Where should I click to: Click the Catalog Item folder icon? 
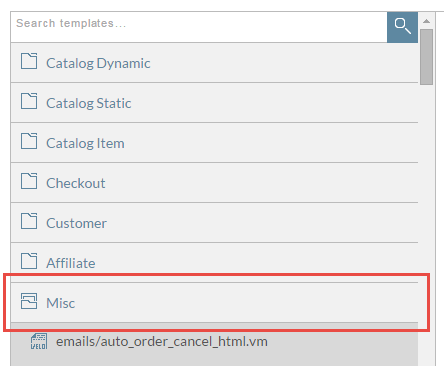click(29, 141)
